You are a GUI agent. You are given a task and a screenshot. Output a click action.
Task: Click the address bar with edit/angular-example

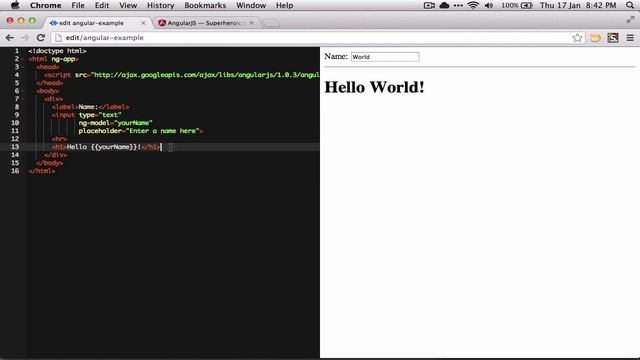[x=318, y=38]
